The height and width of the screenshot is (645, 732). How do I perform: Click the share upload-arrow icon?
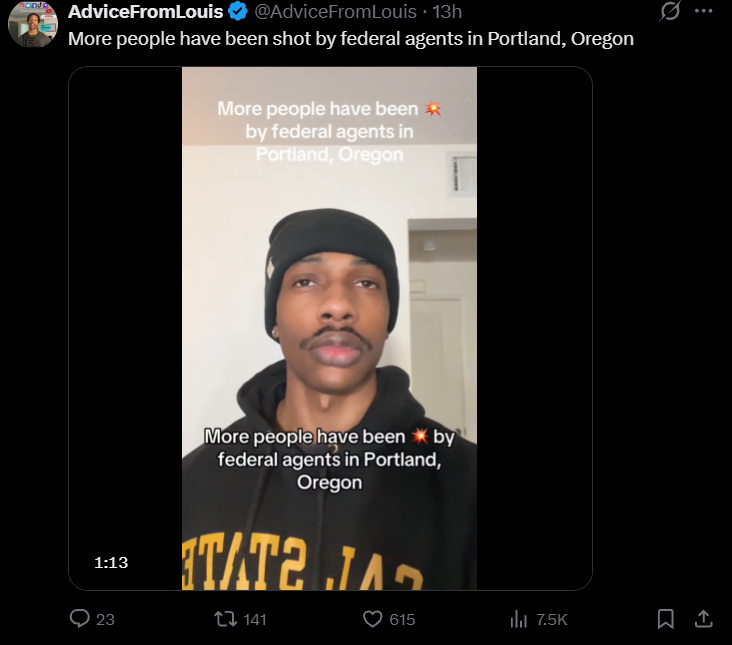[x=704, y=619]
